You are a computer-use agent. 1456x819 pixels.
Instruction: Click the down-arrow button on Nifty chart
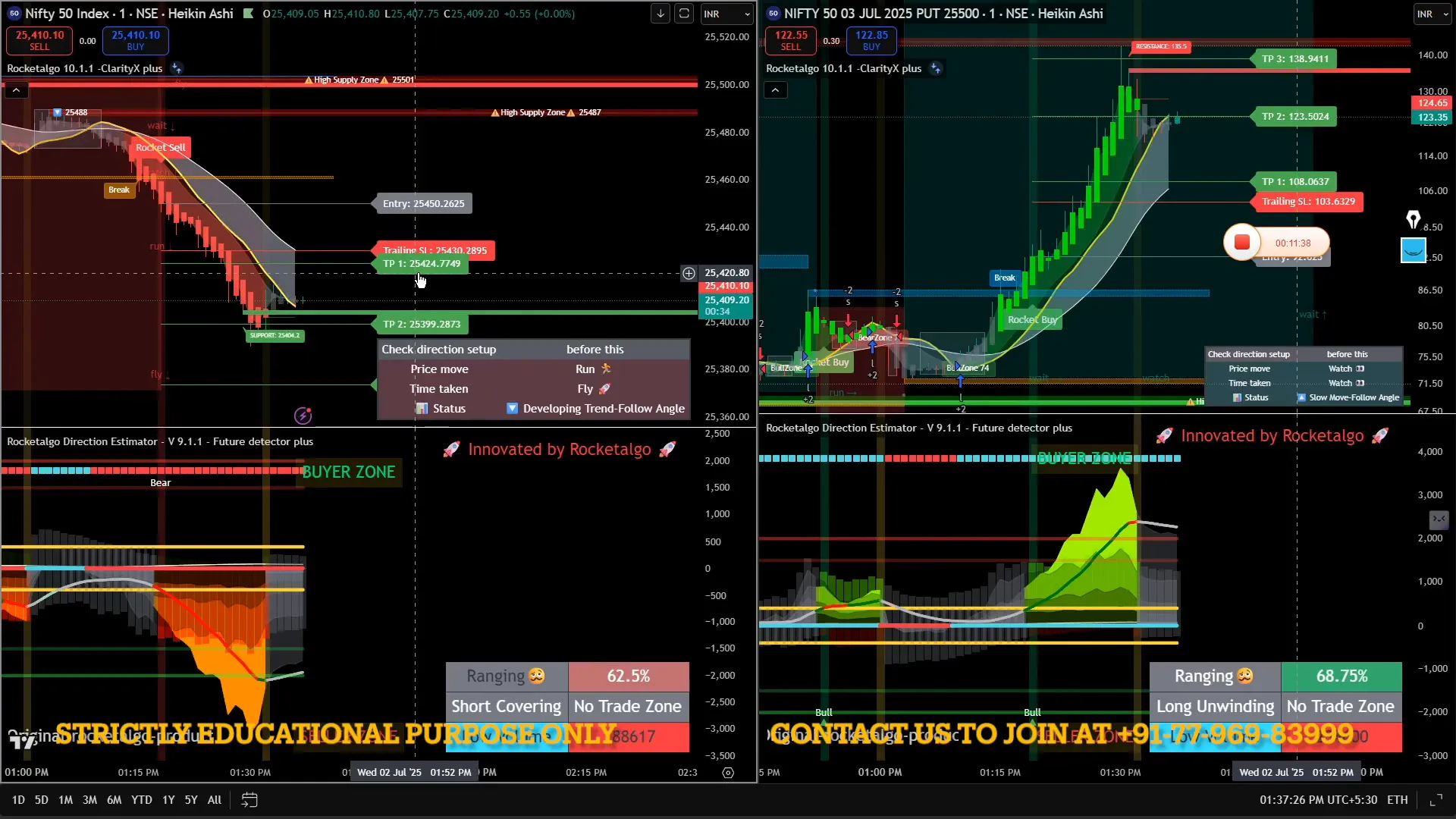pyautogui.click(x=661, y=14)
